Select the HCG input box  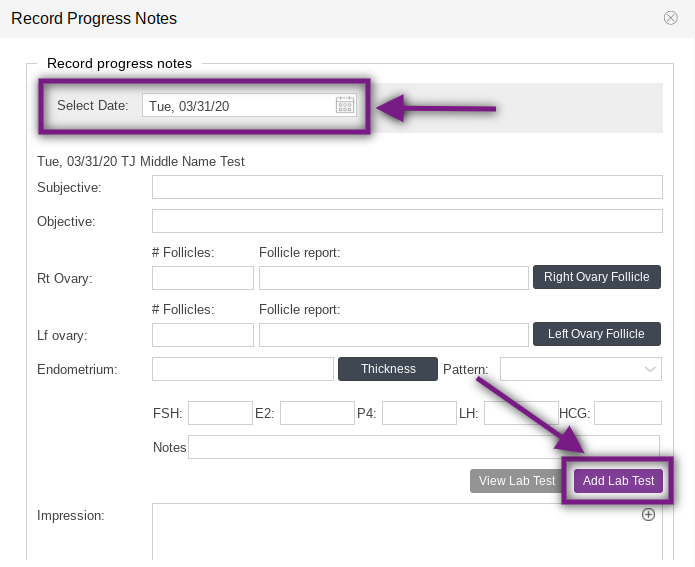(628, 413)
